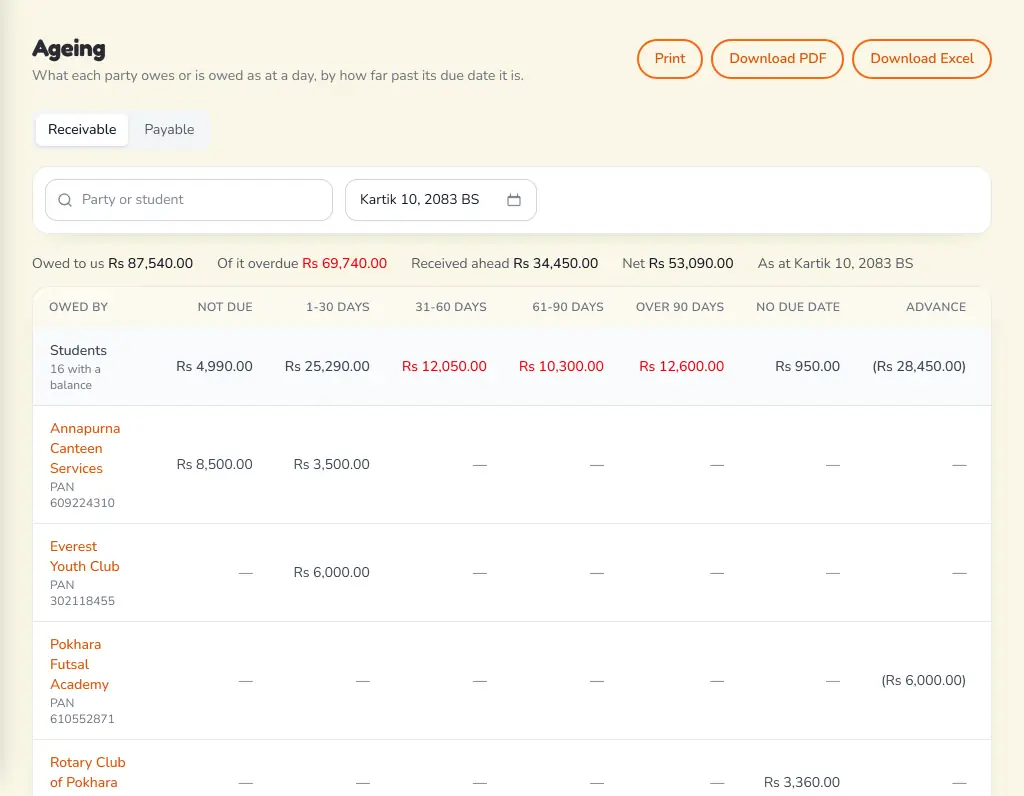This screenshot has width=1024, height=796.
Task: Click the 1-30 DAYS column header
Action: (x=338, y=307)
